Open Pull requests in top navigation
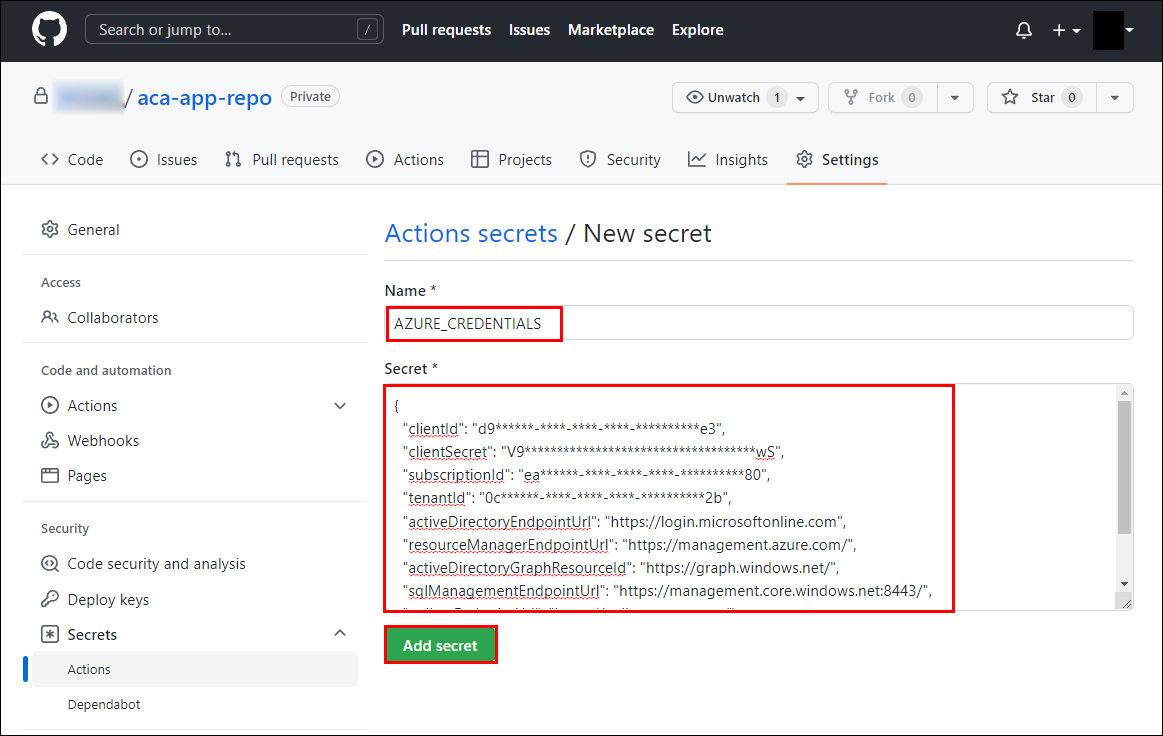 447,30
